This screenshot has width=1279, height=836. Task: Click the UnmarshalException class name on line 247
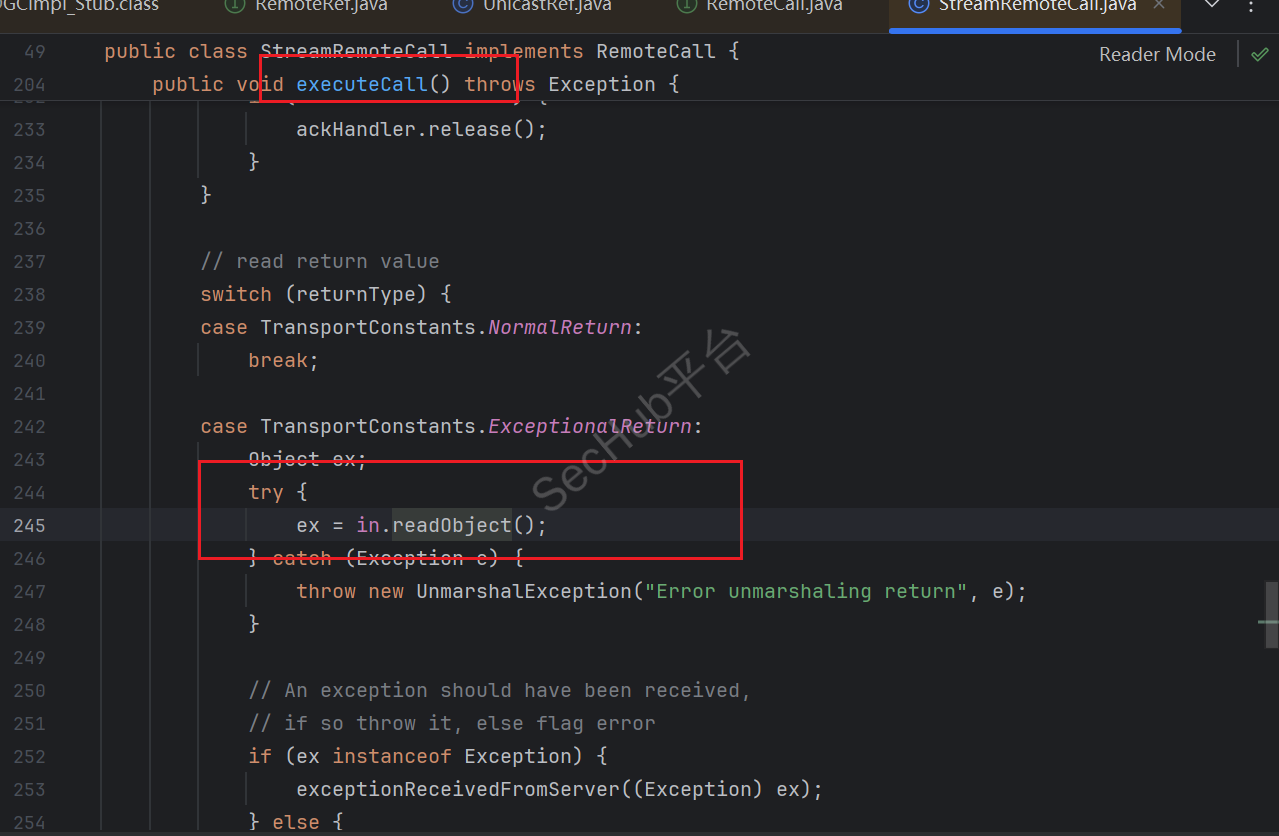(524, 591)
